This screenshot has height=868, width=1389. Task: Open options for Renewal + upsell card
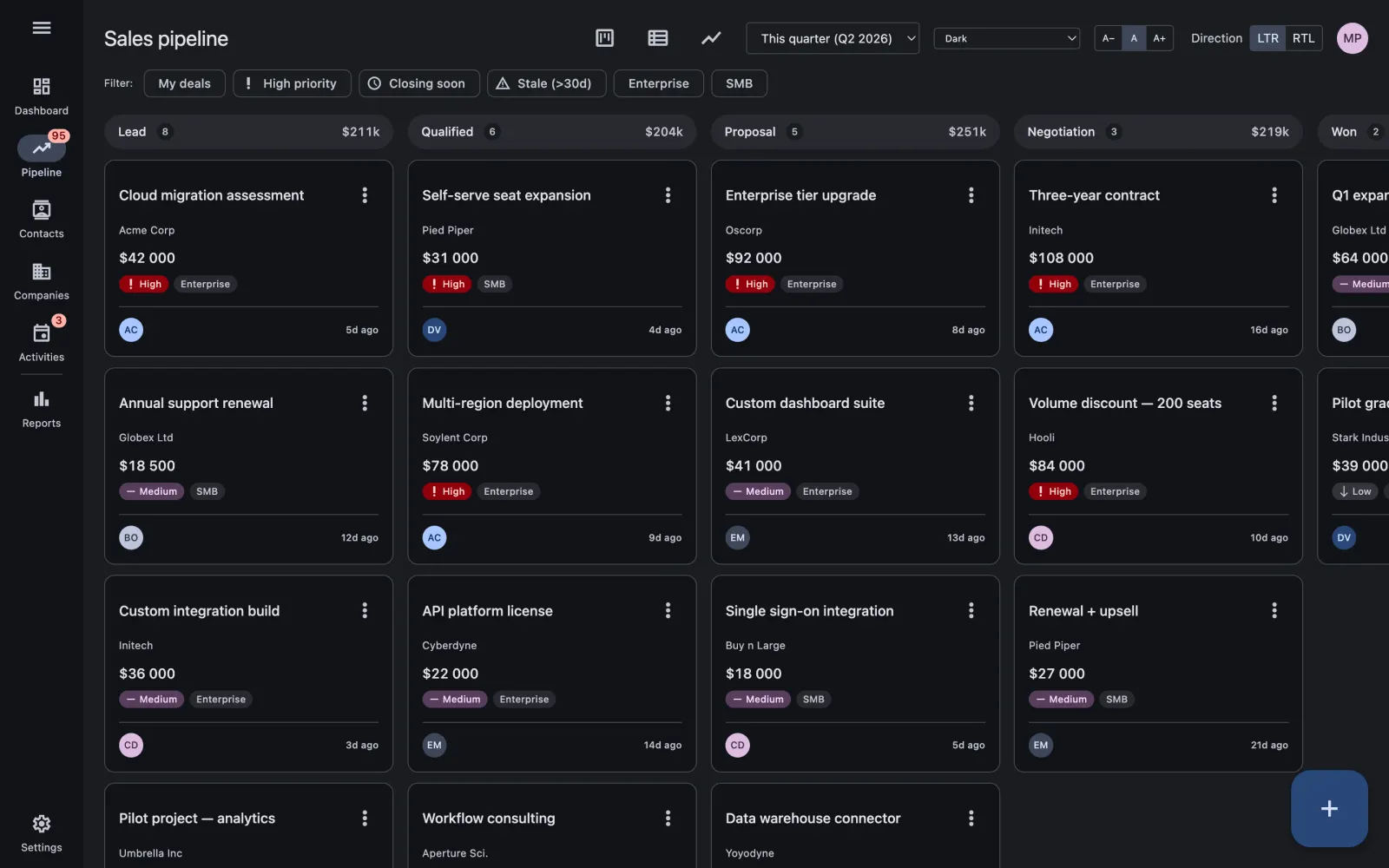point(1274,611)
